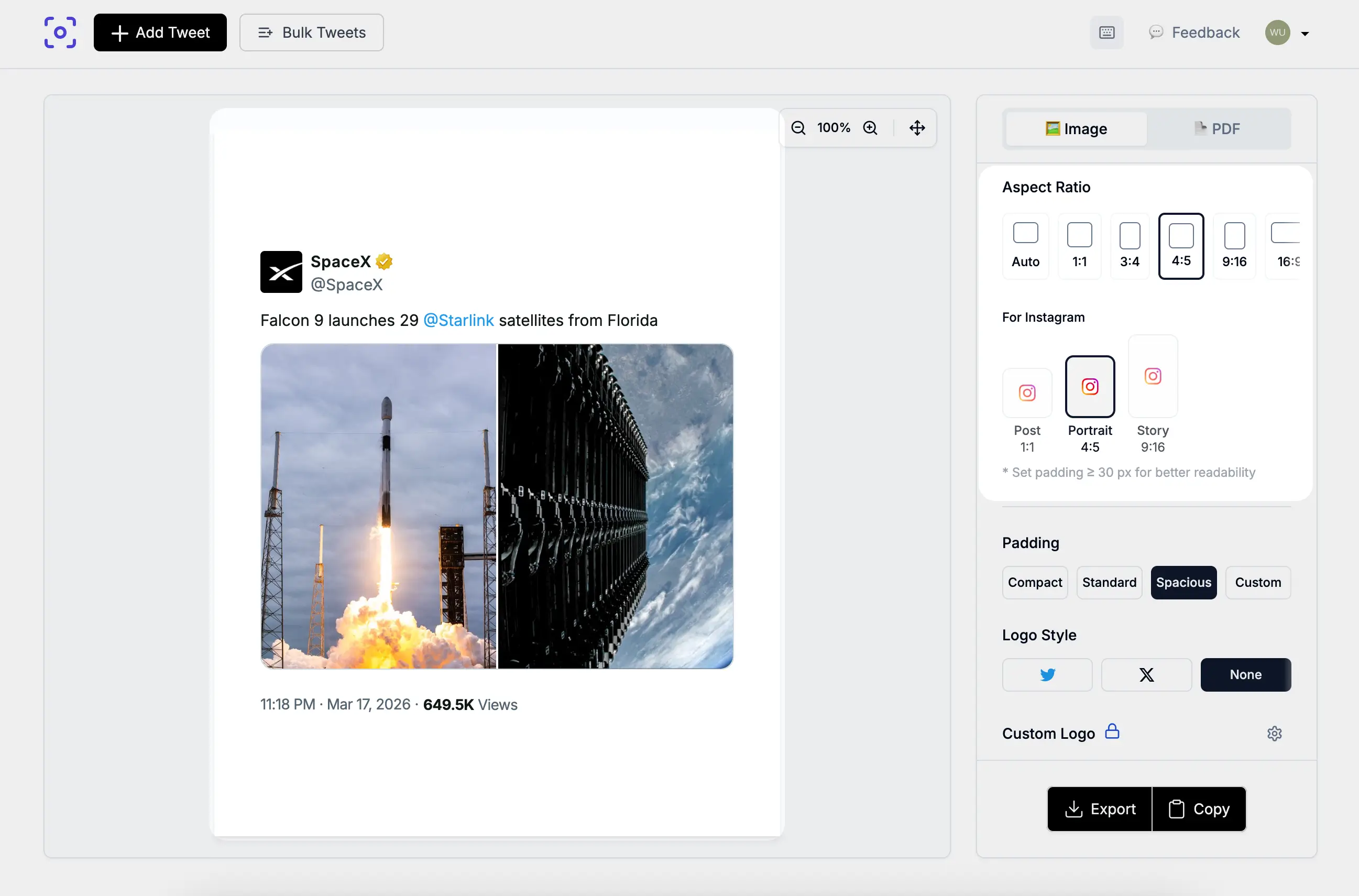The width and height of the screenshot is (1359, 896).
Task: Switch to the PDF tab
Action: coord(1218,129)
